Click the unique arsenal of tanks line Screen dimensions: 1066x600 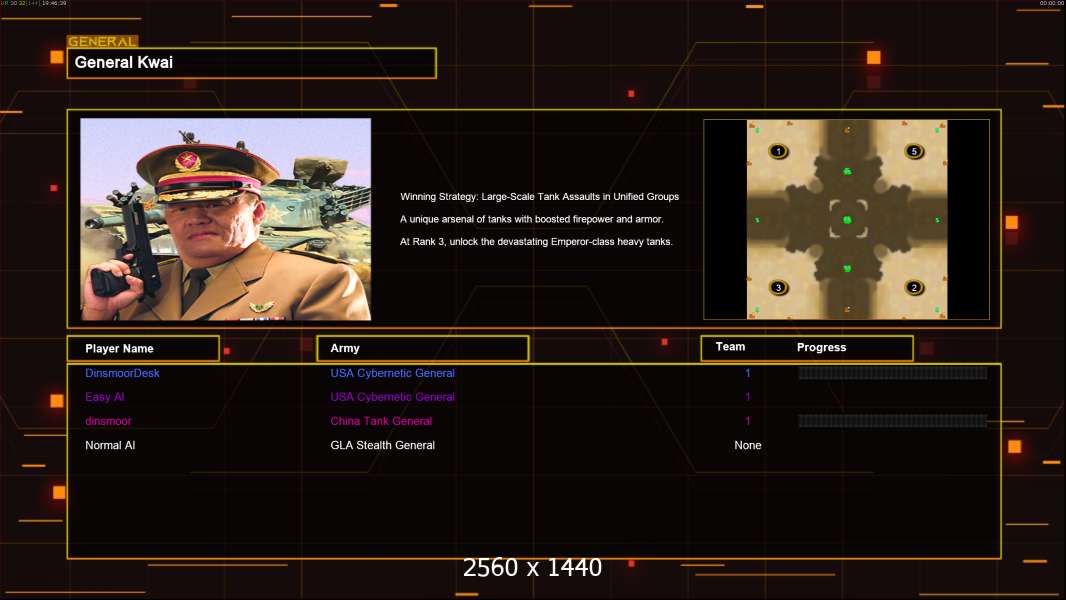tap(532, 219)
